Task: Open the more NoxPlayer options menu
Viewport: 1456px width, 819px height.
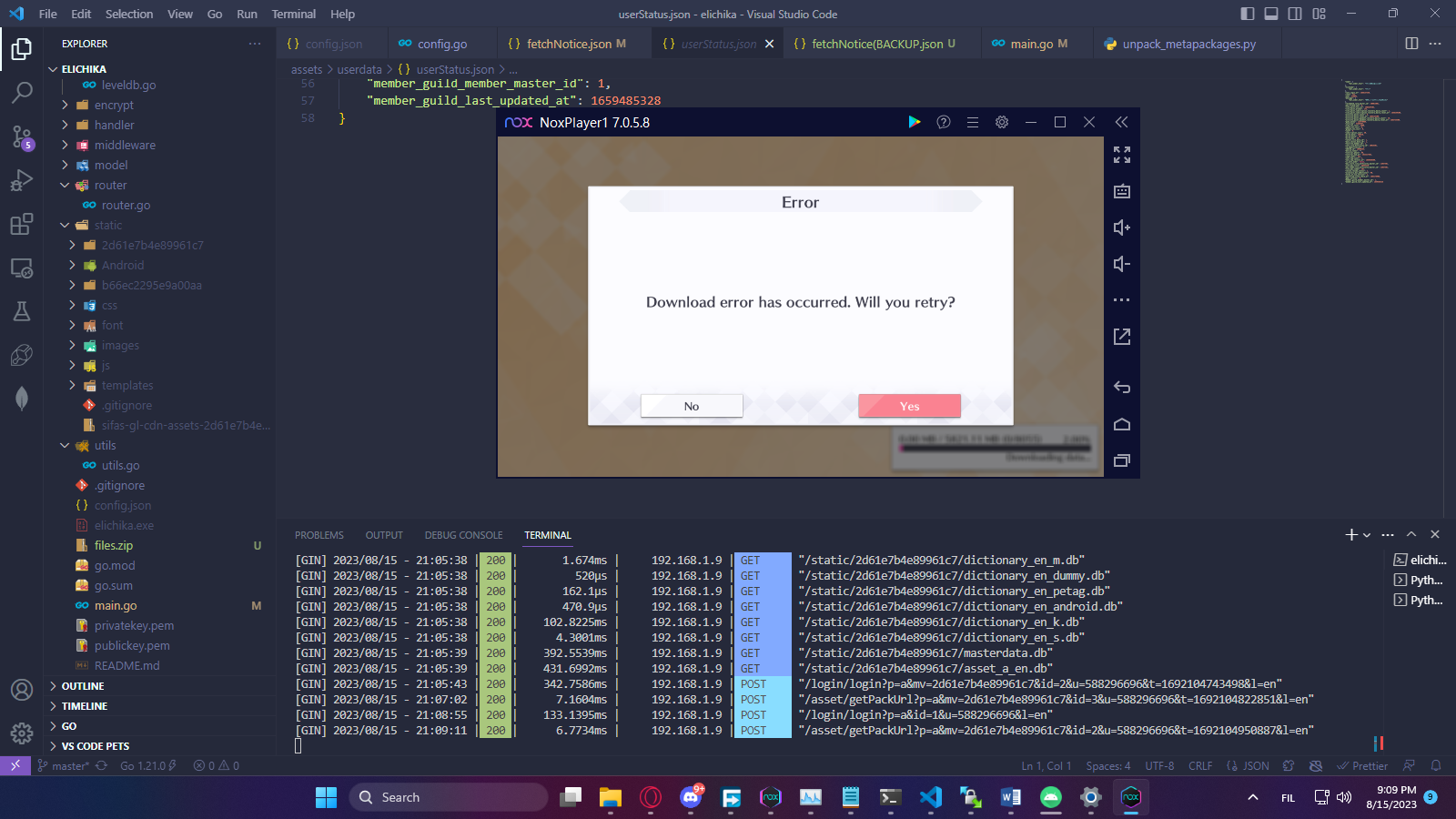Action: [x=1121, y=299]
